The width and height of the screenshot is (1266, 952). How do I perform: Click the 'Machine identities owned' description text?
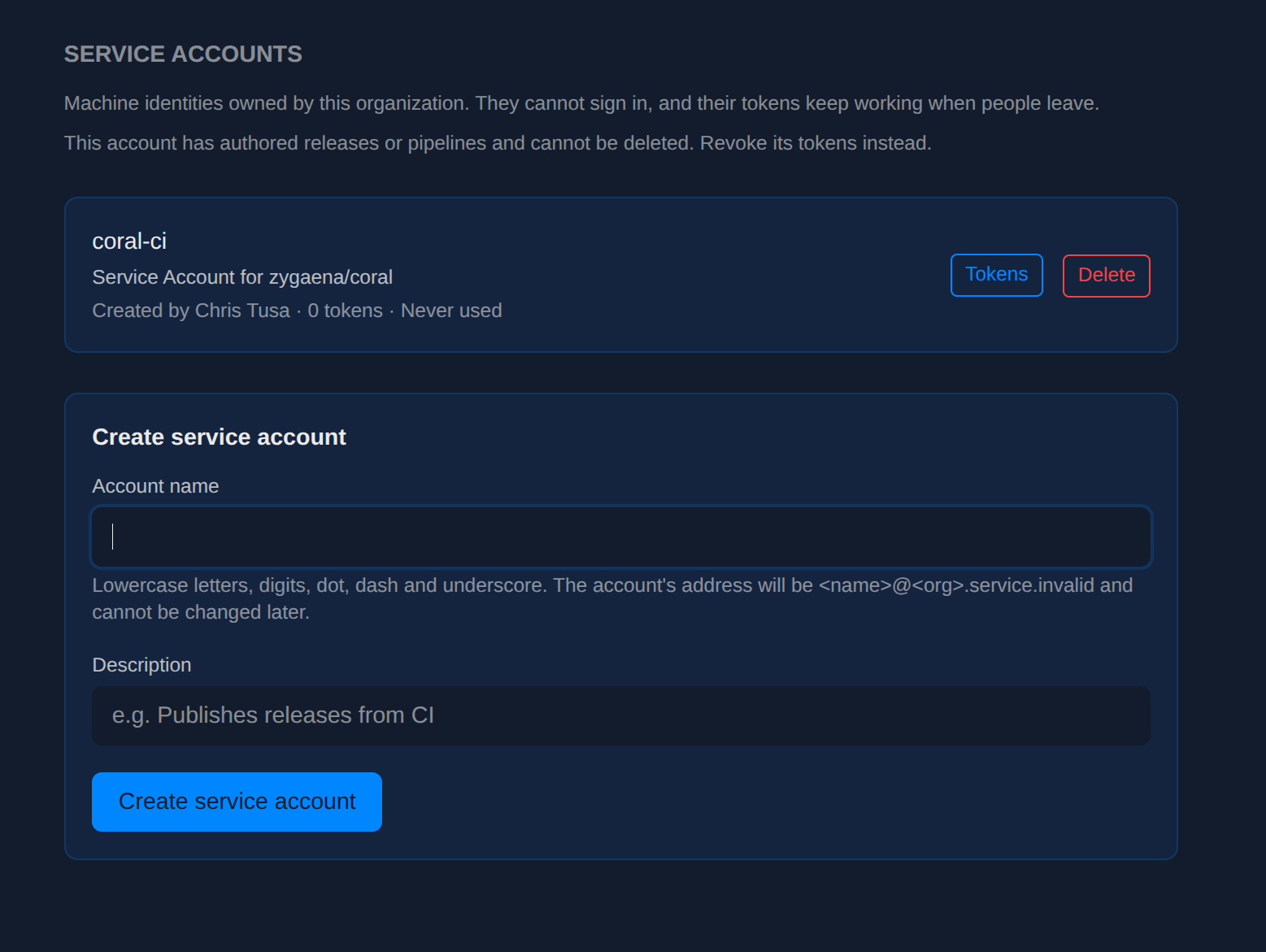point(581,103)
